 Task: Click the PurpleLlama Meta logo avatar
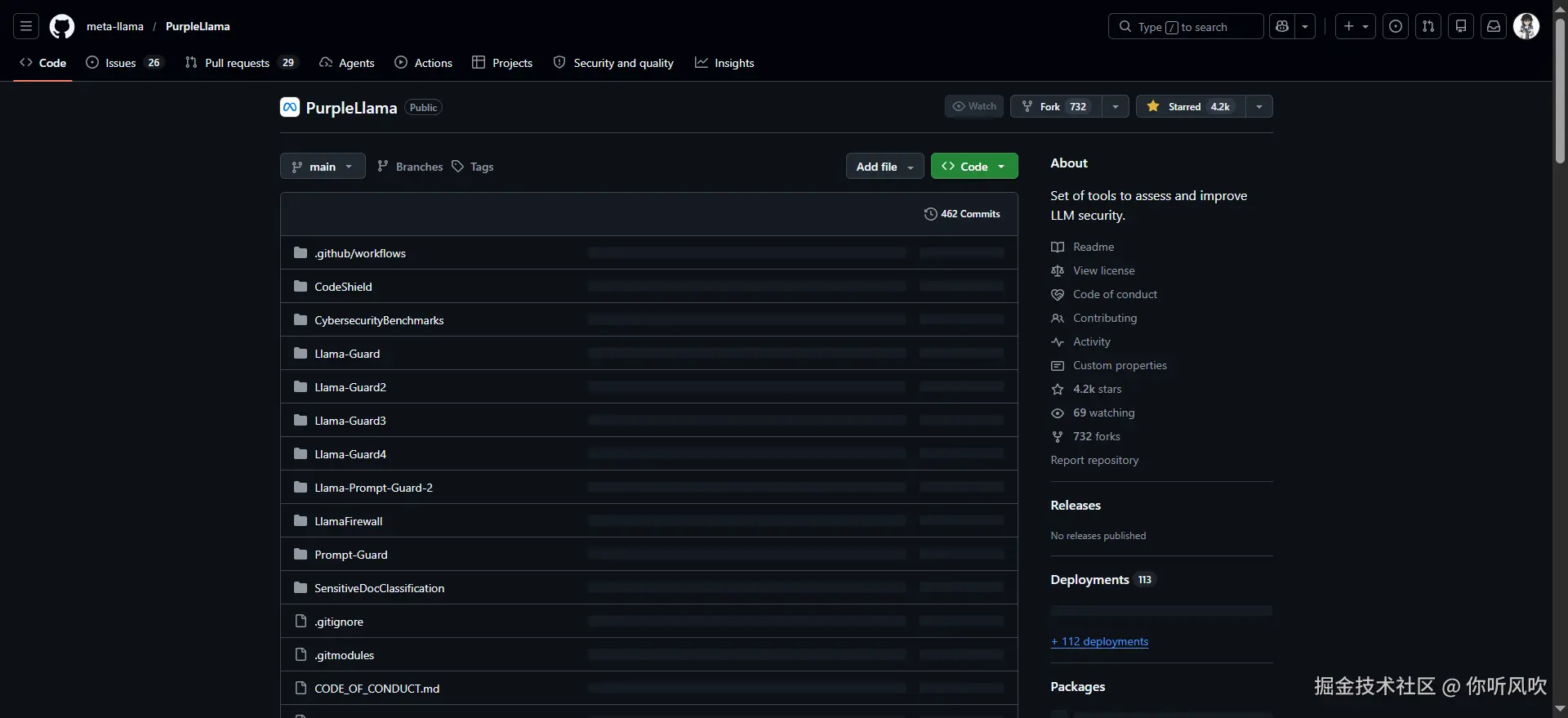tap(290, 107)
